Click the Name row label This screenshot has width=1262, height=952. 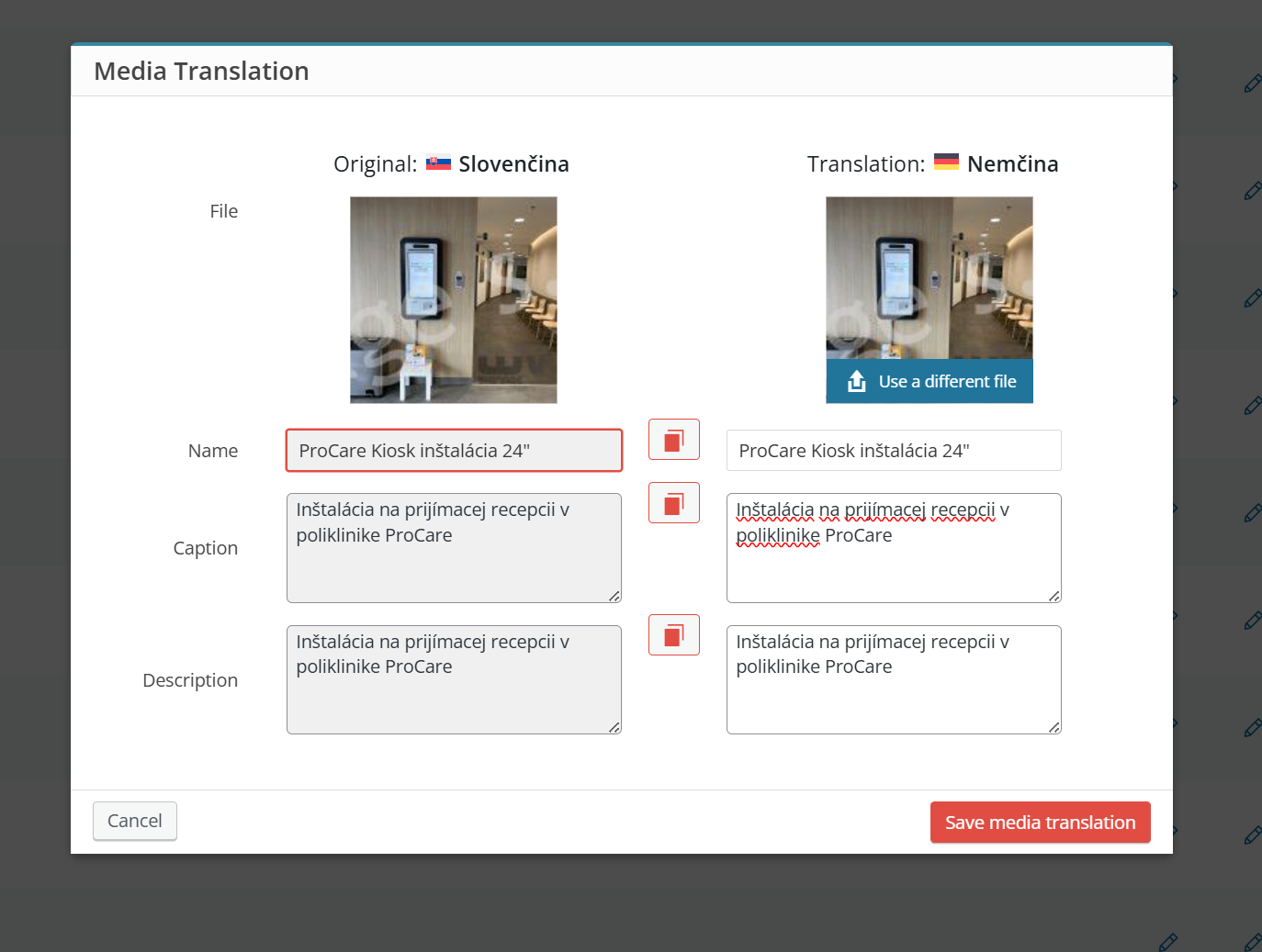click(x=213, y=451)
